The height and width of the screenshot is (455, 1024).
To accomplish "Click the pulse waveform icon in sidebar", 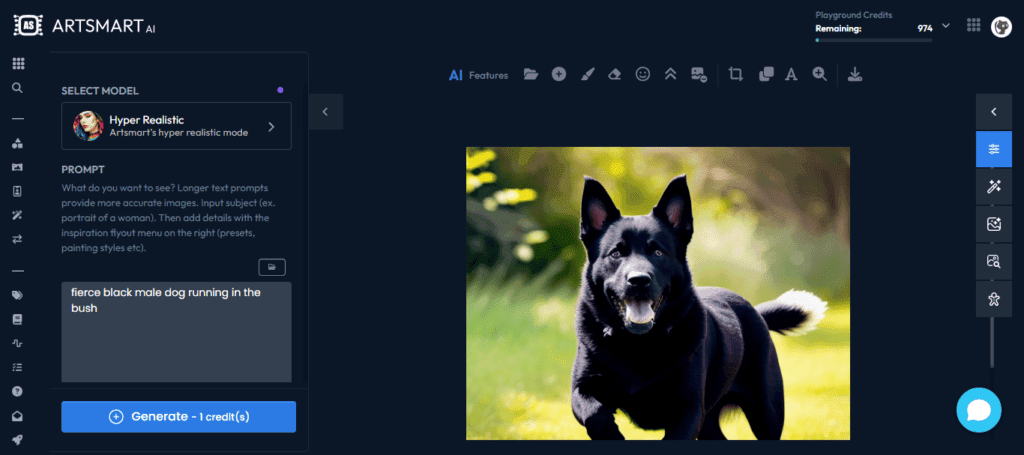I will click(x=18, y=343).
